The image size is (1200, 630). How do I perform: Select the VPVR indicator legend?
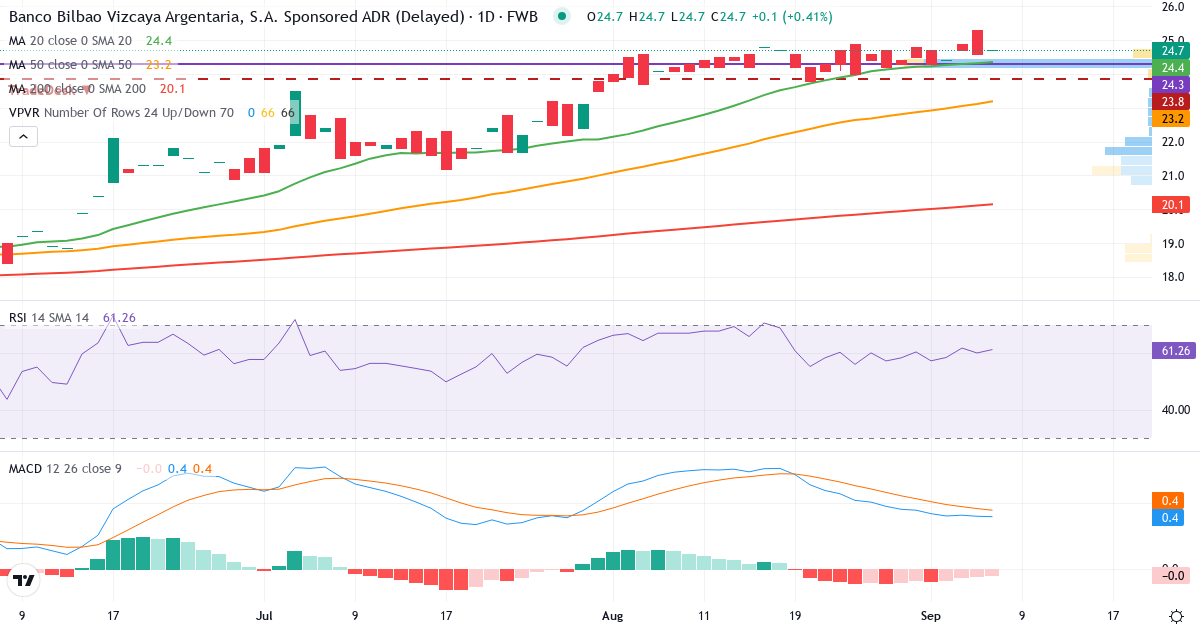[x=121, y=113]
